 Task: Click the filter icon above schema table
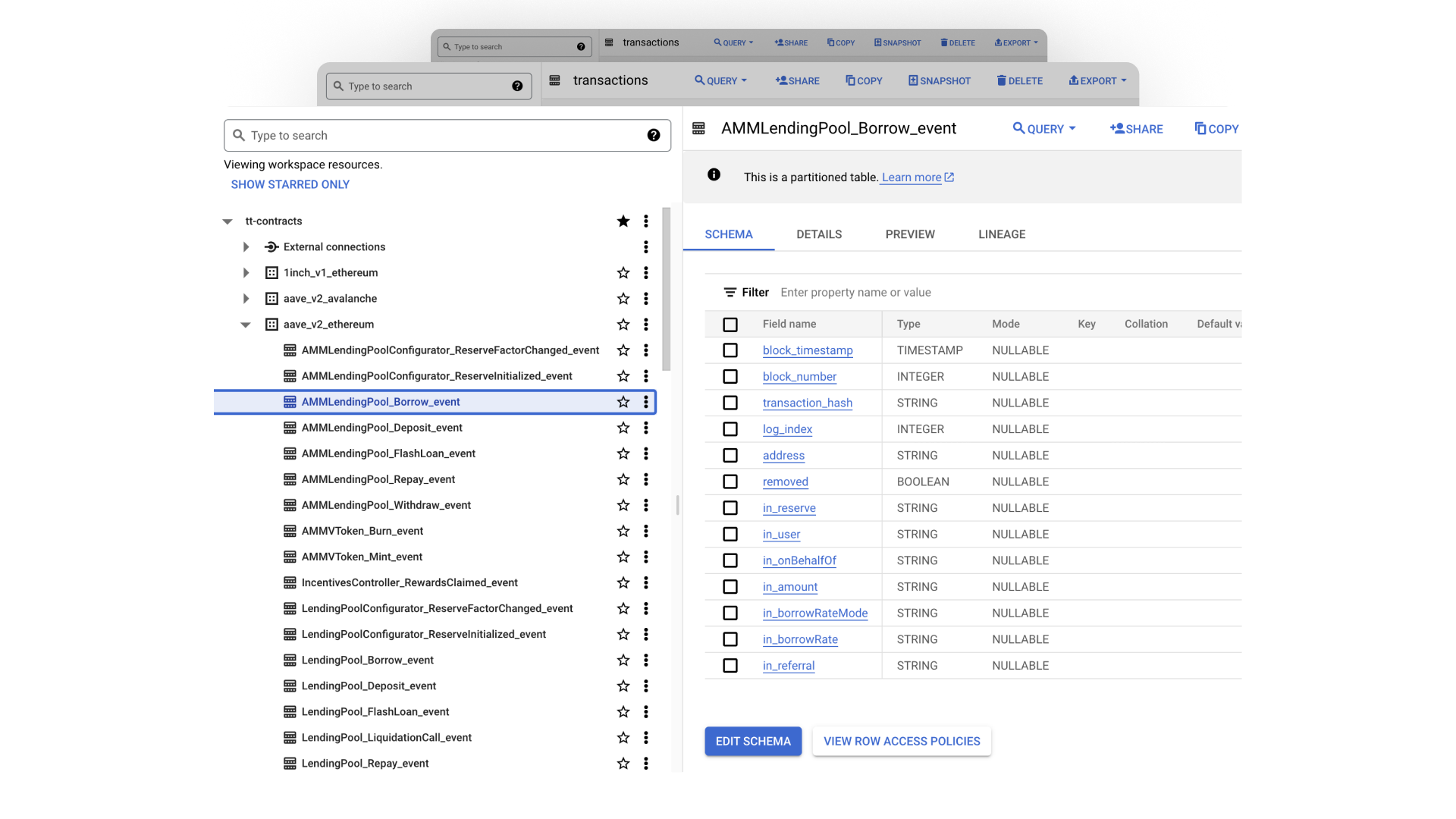point(730,293)
